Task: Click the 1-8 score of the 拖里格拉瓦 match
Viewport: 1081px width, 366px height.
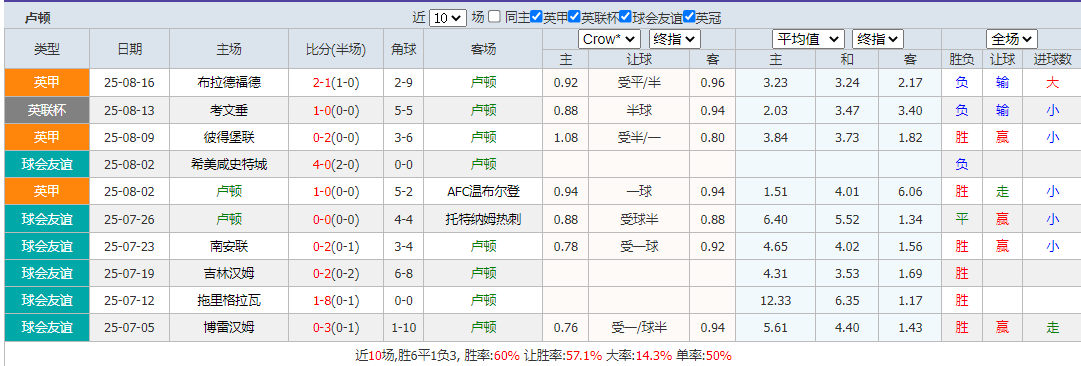Action: point(322,301)
